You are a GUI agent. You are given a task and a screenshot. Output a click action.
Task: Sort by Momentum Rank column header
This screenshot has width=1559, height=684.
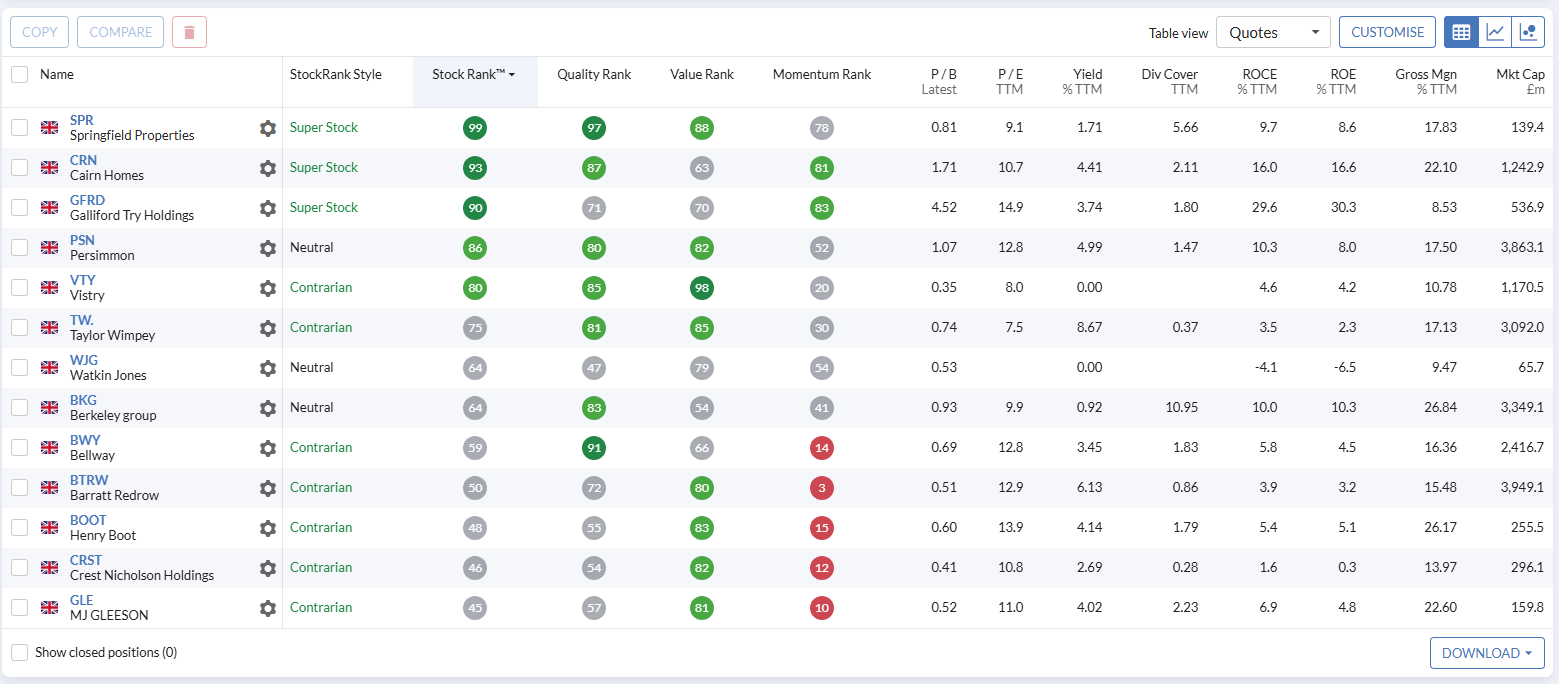coord(822,74)
